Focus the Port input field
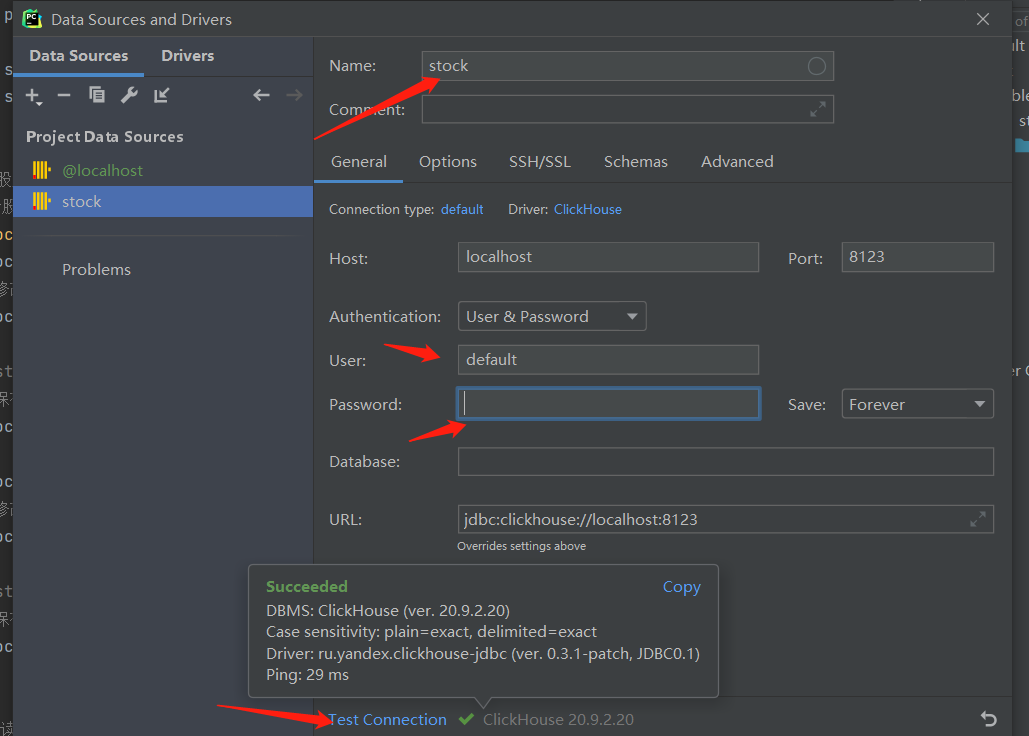 coord(917,257)
